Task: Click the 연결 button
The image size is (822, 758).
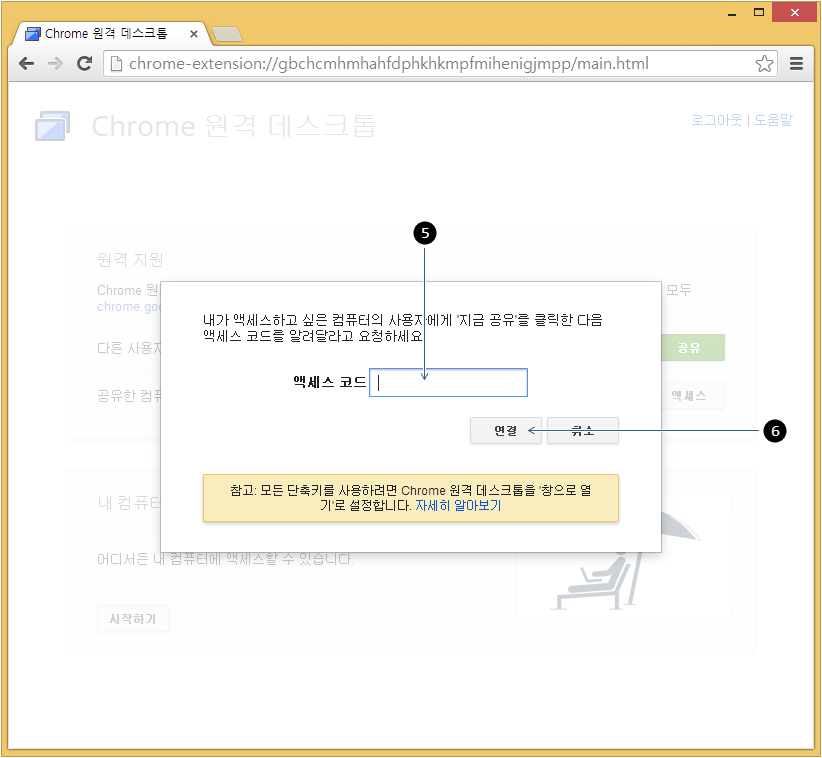Action: [505, 430]
